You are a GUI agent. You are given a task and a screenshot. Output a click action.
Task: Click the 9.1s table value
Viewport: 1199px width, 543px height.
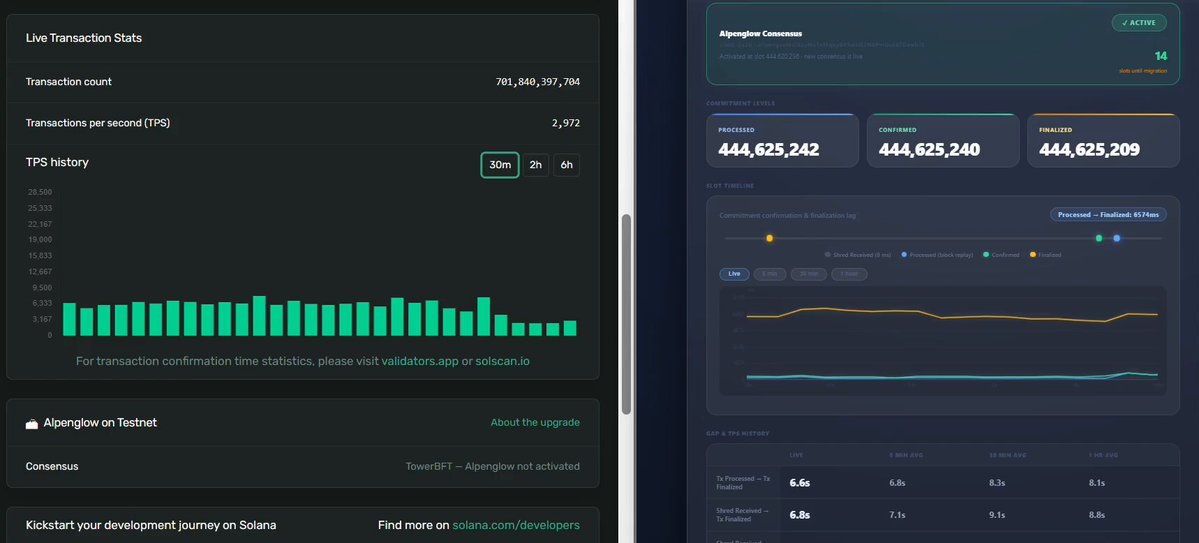(997, 515)
